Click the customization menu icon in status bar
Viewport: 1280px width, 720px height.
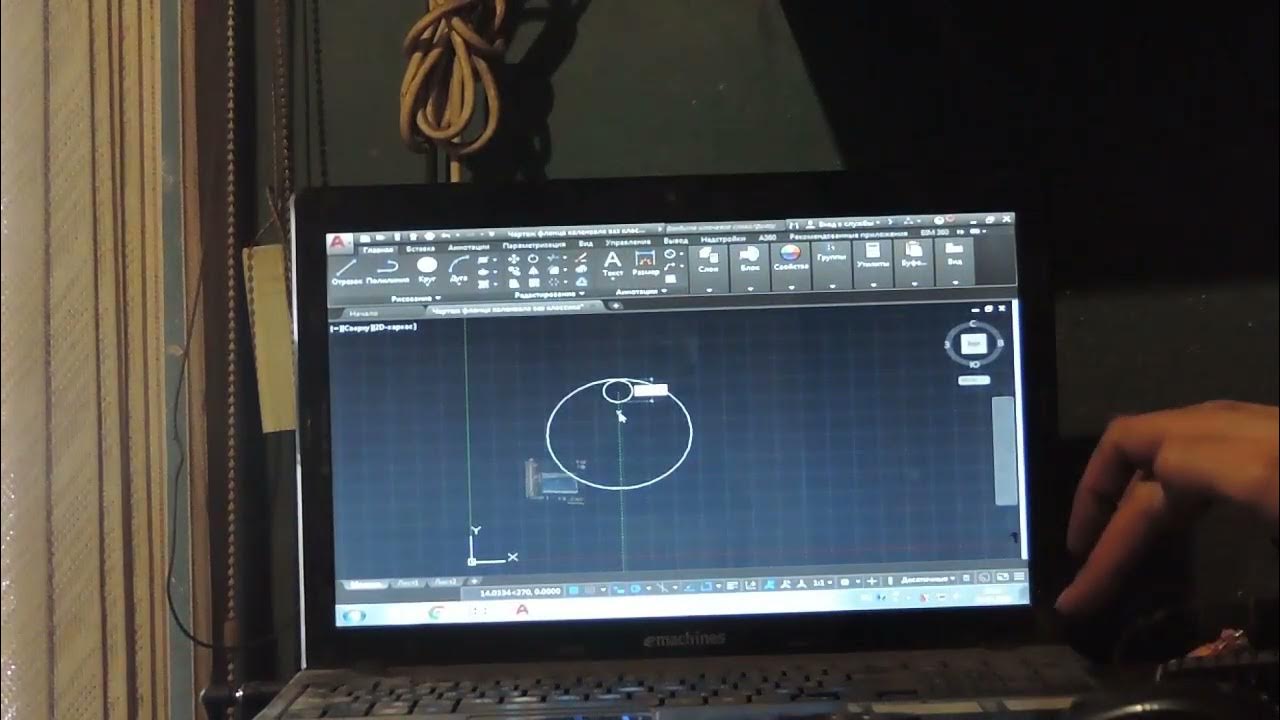1019,576
